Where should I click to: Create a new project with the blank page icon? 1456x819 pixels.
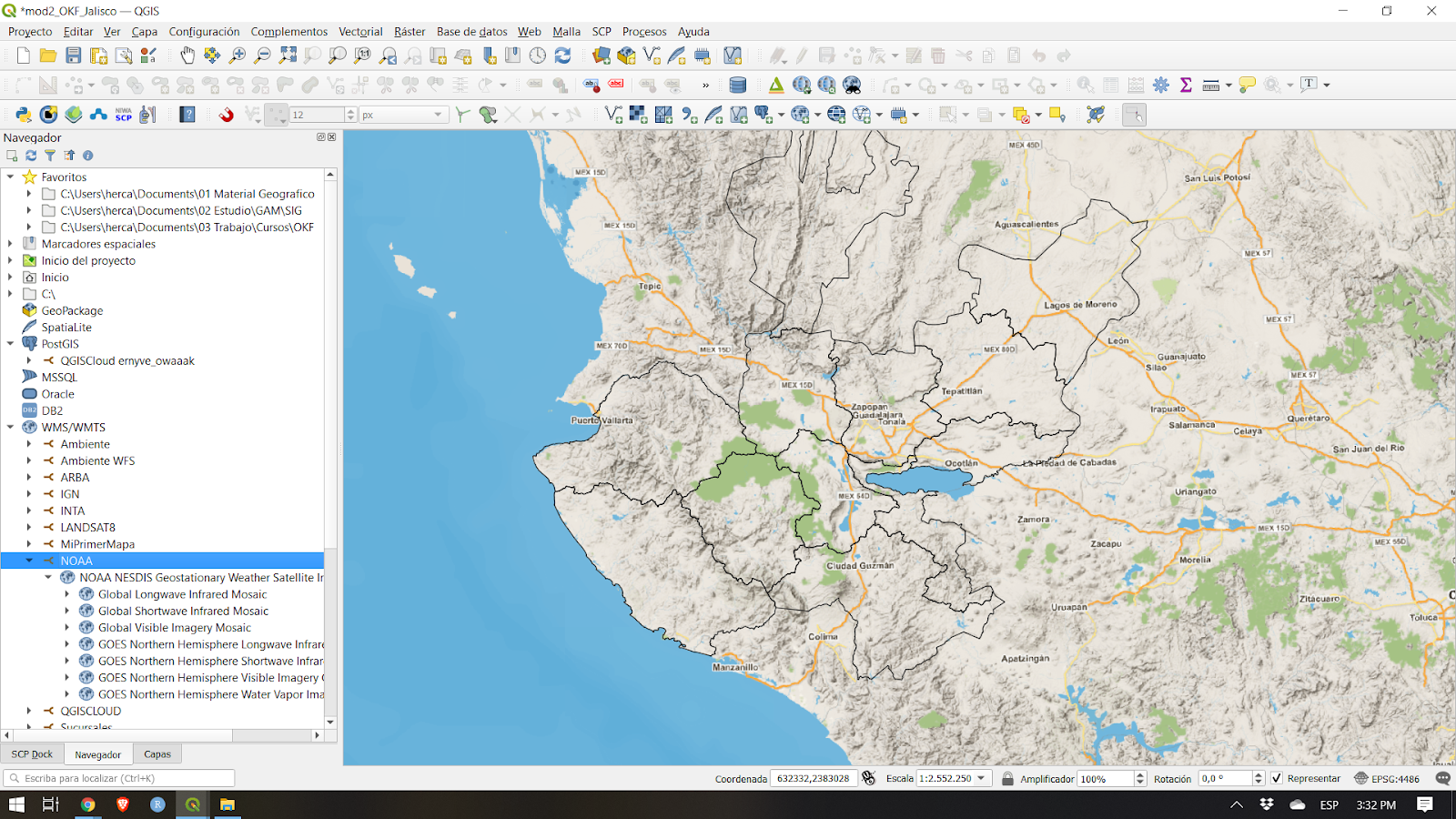point(24,56)
